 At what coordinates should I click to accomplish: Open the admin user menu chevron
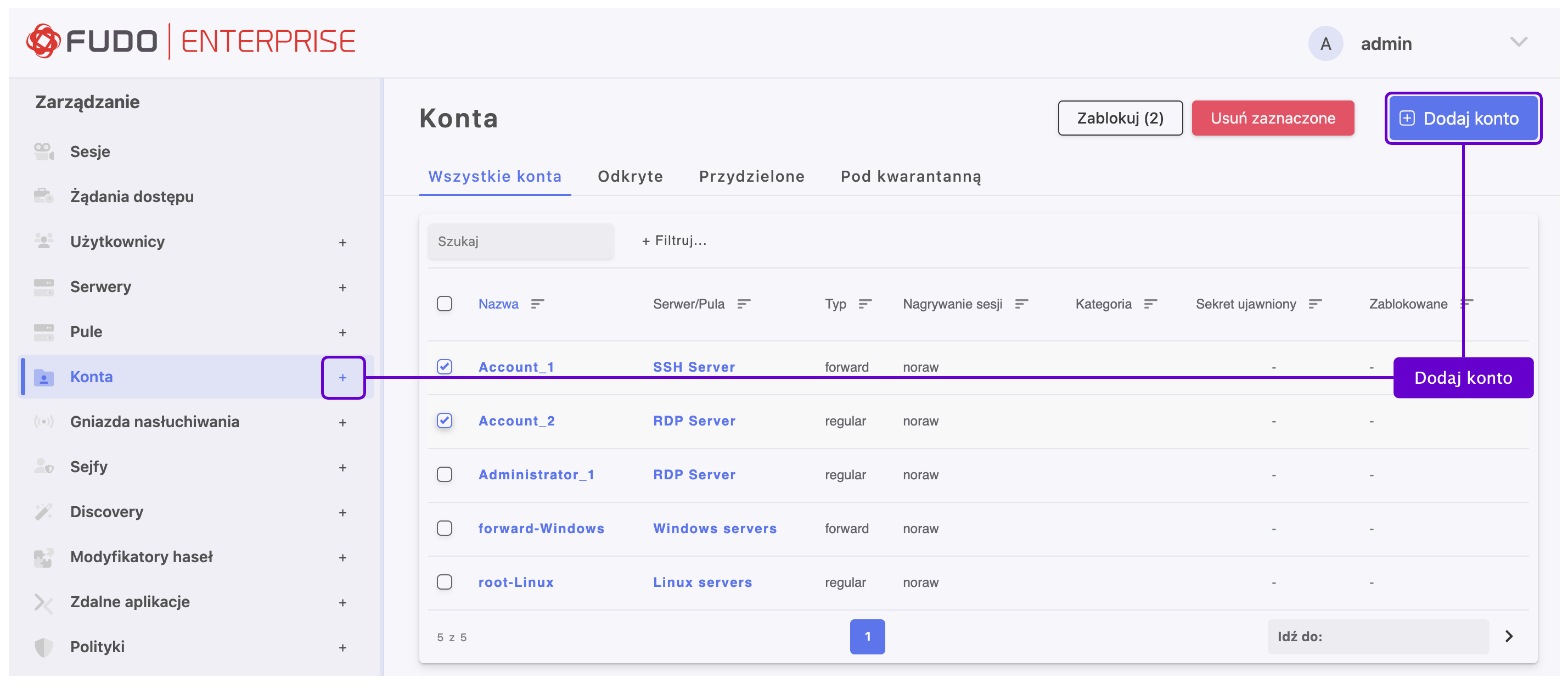click(1518, 42)
